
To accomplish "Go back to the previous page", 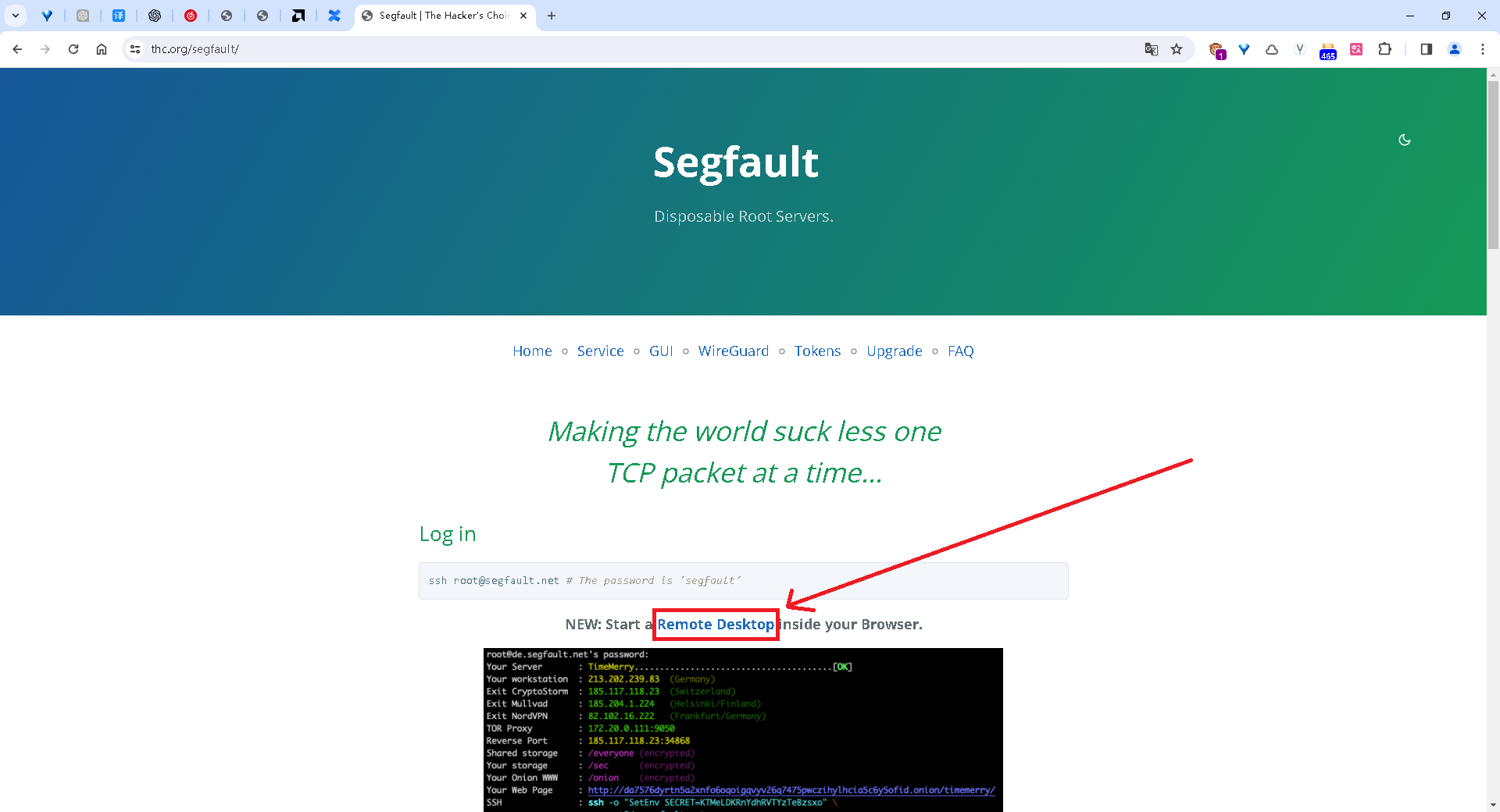I will click(x=17, y=49).
